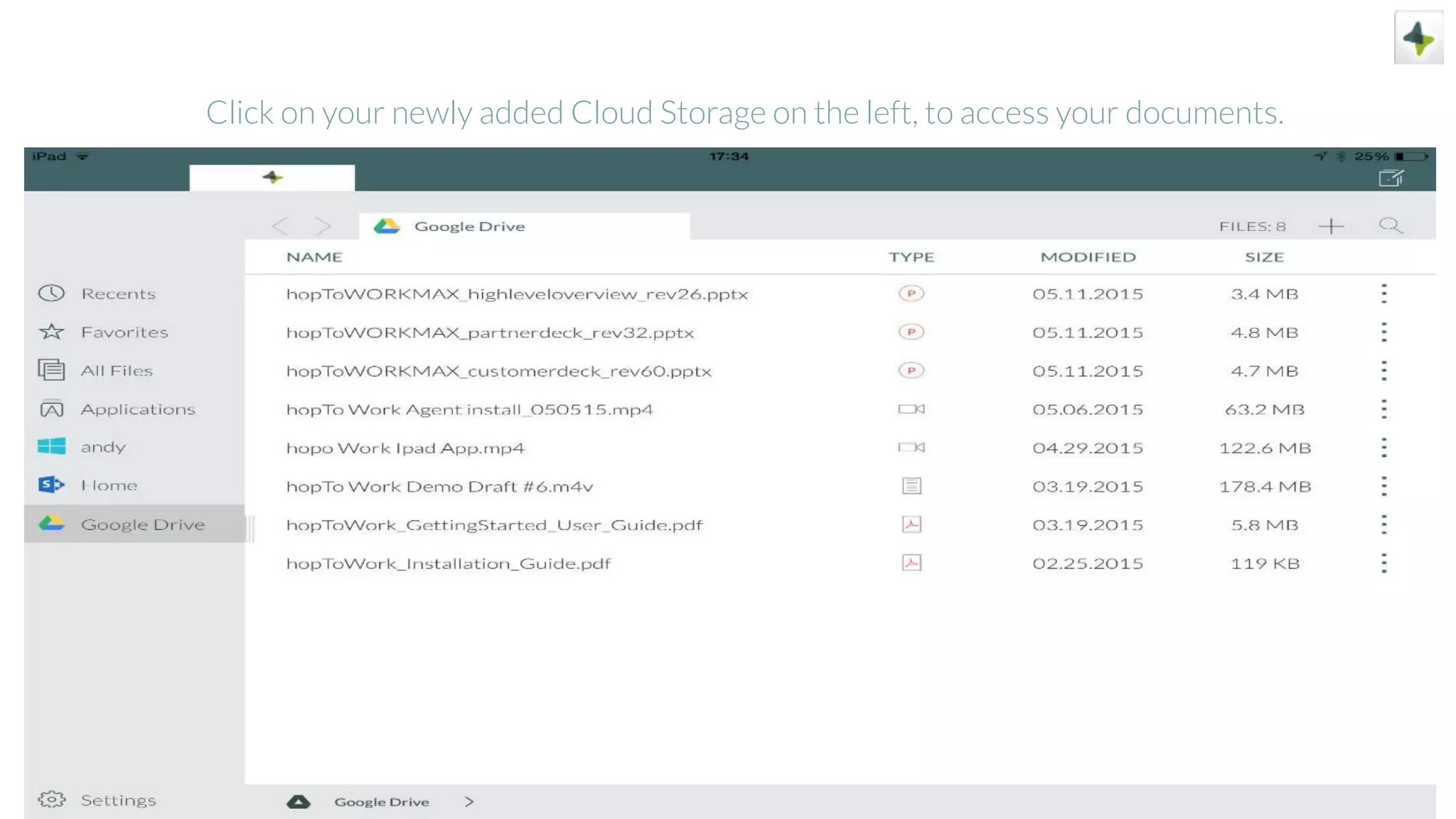
Task: Click PDF icon for GettingStarted_User_Guide
Action: 911,525
